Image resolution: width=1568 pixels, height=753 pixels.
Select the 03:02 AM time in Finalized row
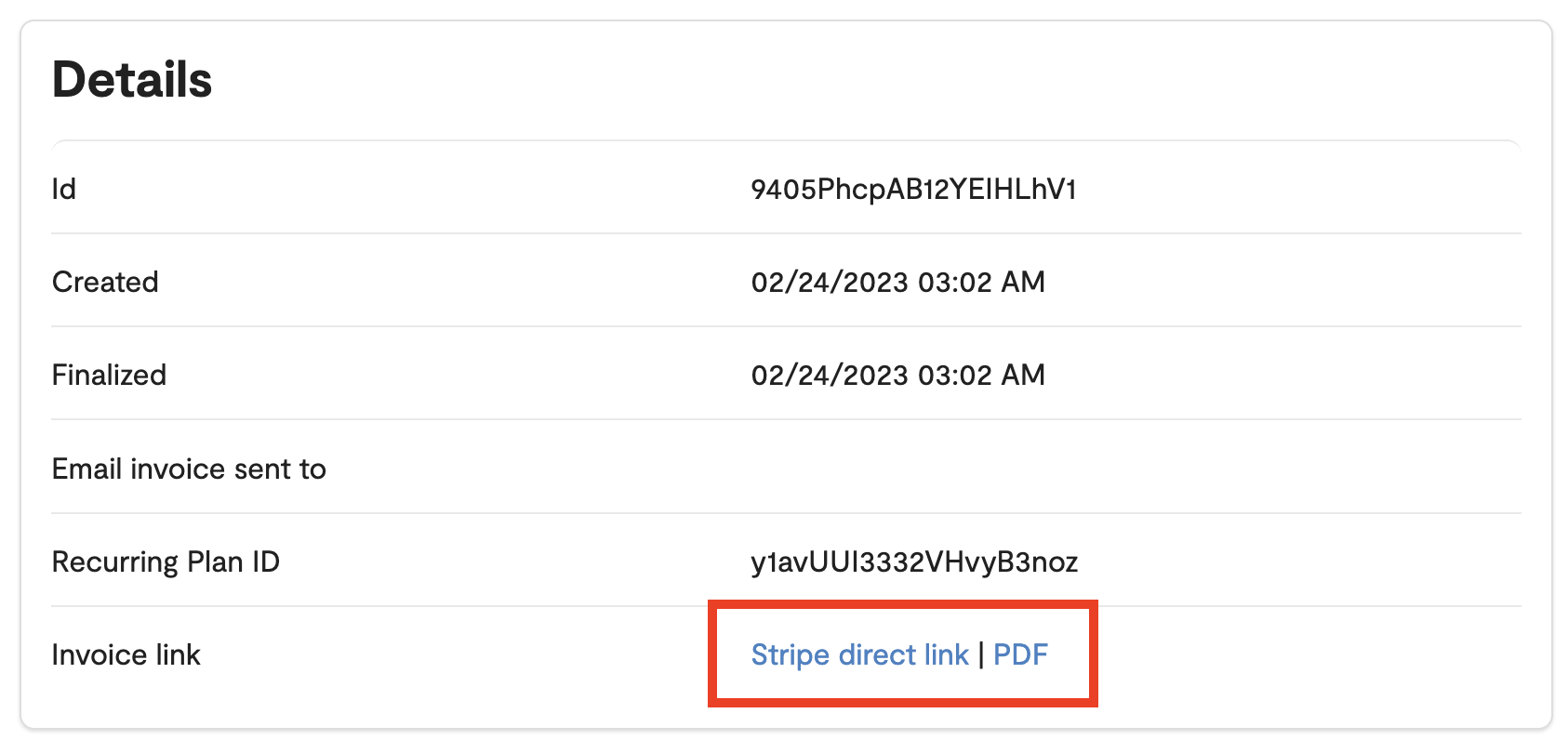(x=982, y=375)
